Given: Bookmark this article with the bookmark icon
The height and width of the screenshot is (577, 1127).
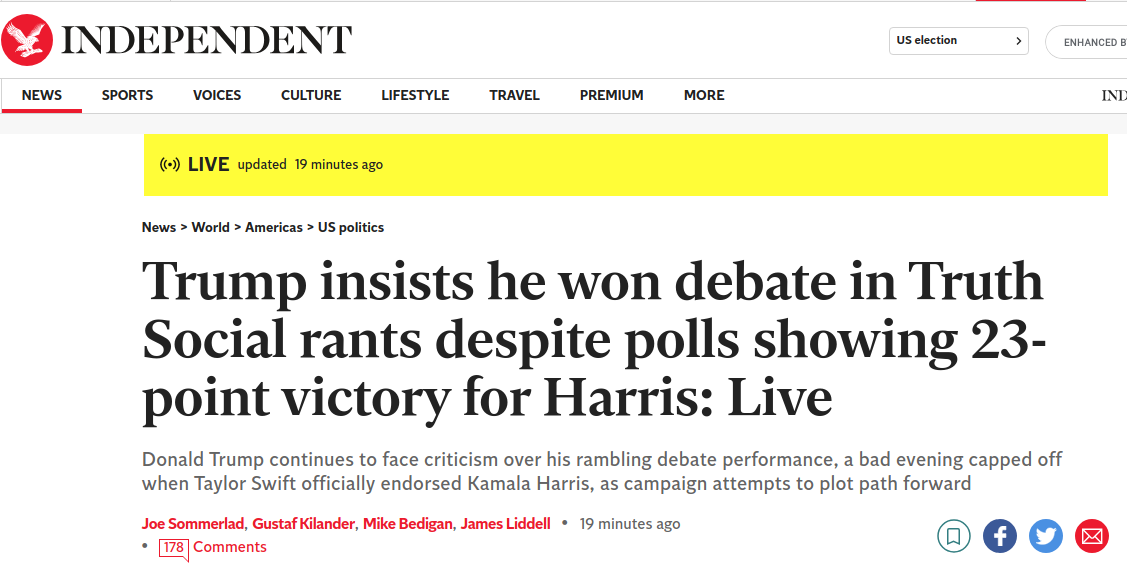Looking at the screenshot, I should coord(954,536).
